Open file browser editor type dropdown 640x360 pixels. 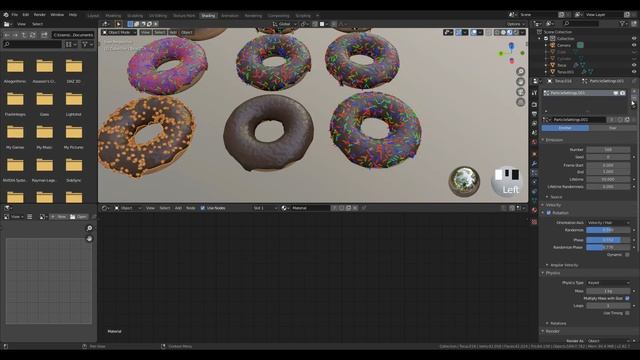8,24
